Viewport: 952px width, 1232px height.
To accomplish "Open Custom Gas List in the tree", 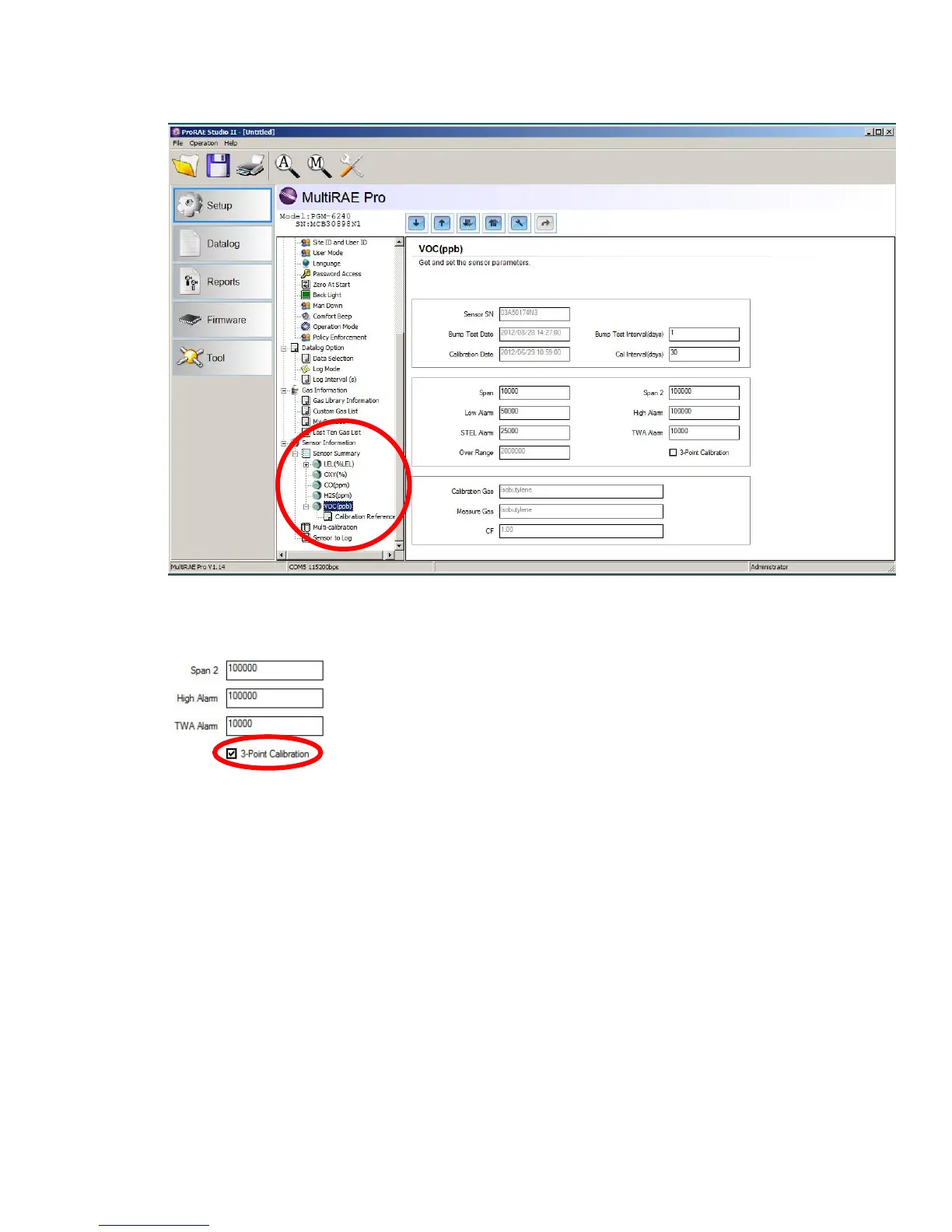I will pos(335,411).
